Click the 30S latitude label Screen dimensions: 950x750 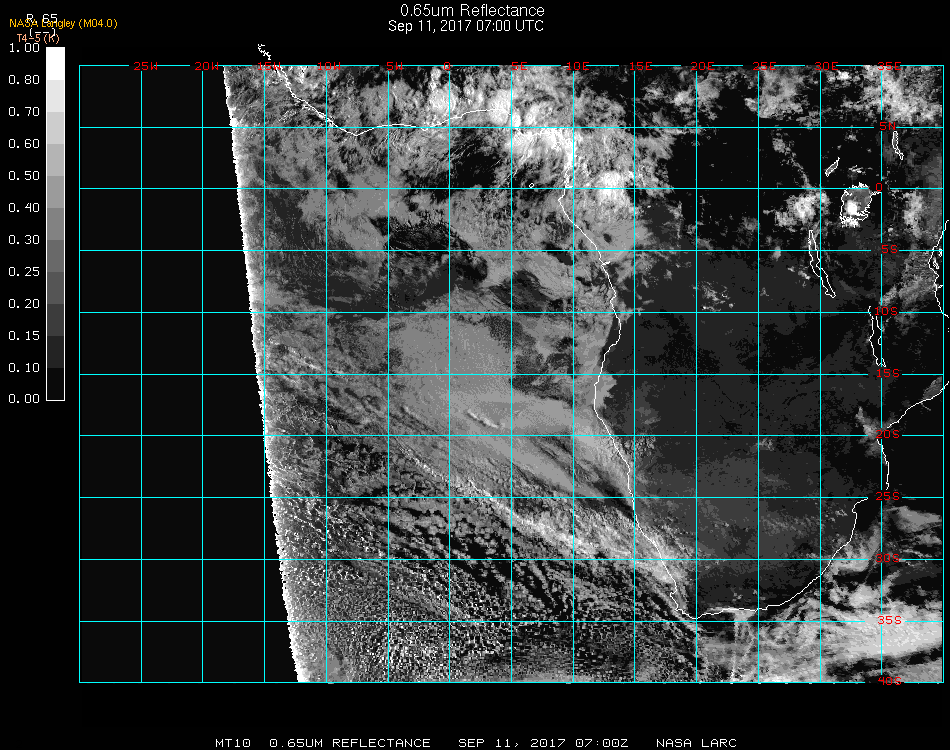pyautogui.click(x=888, y=558)
